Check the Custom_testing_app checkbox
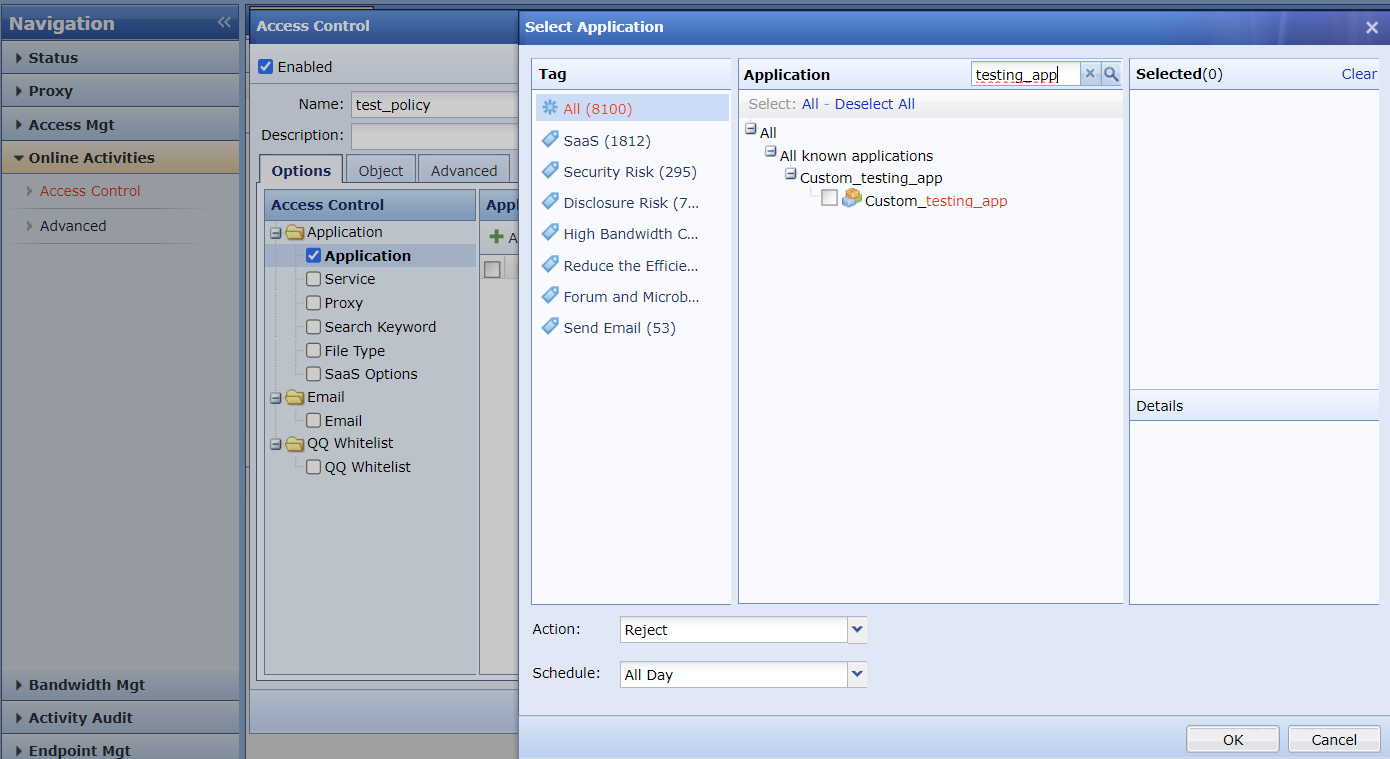 coord(829,199)
